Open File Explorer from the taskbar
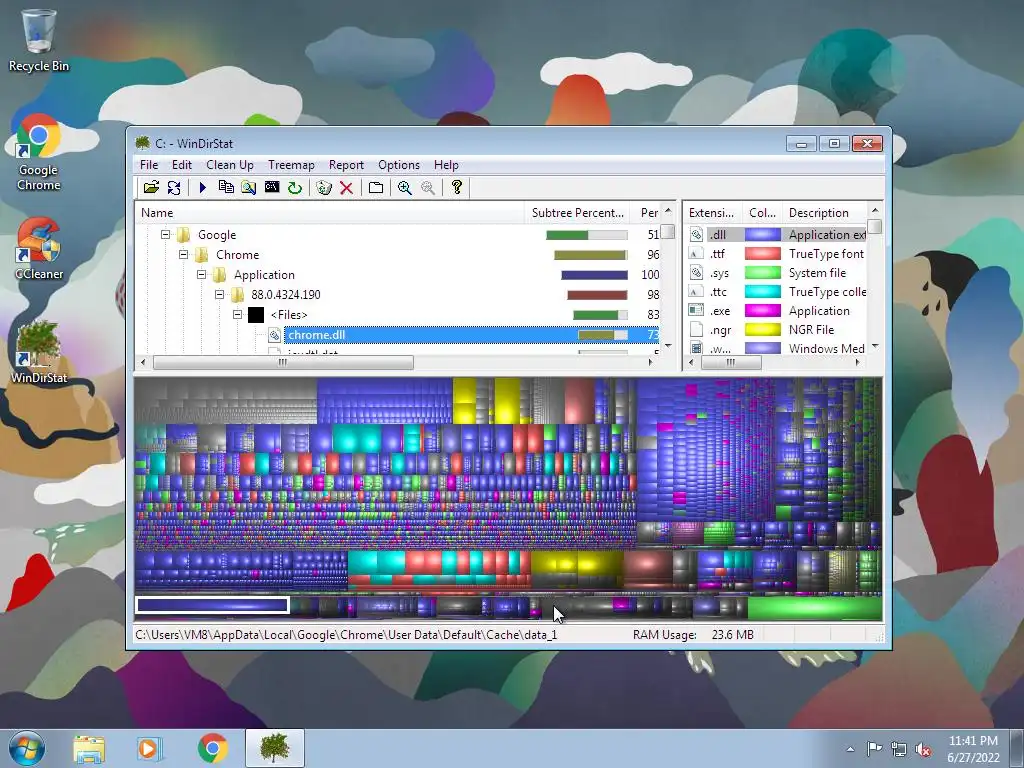Image resolution: width=1024 pixels, height=768 pixels. click(x=89, y=748)
